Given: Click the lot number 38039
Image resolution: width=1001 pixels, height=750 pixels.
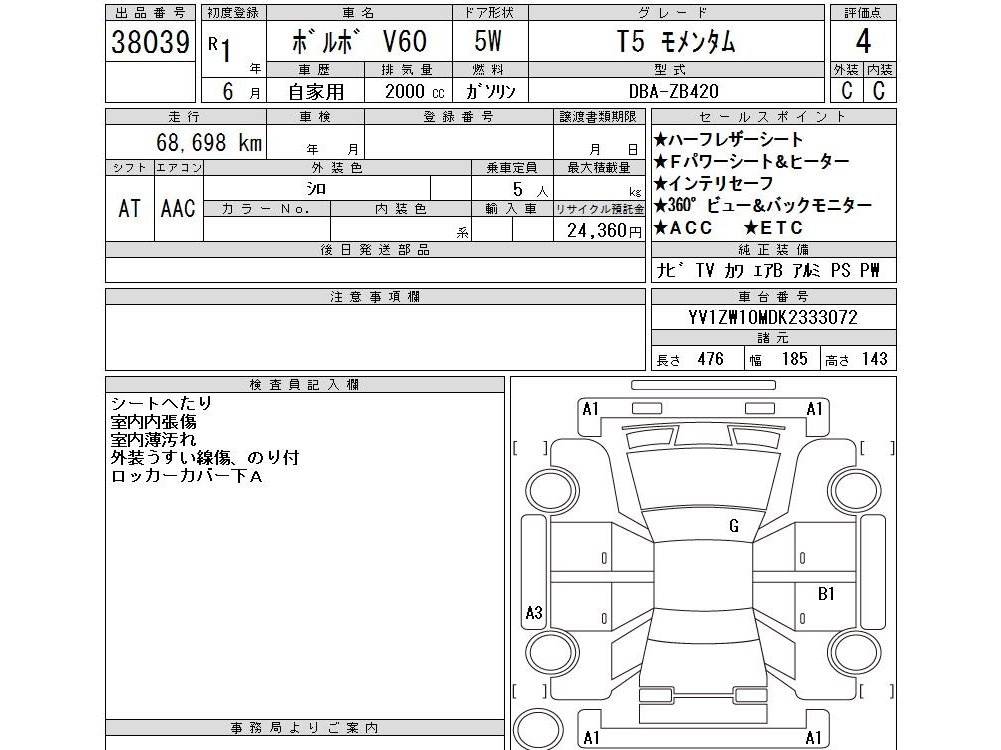Looking at the screenshot, I should (151, 42).
